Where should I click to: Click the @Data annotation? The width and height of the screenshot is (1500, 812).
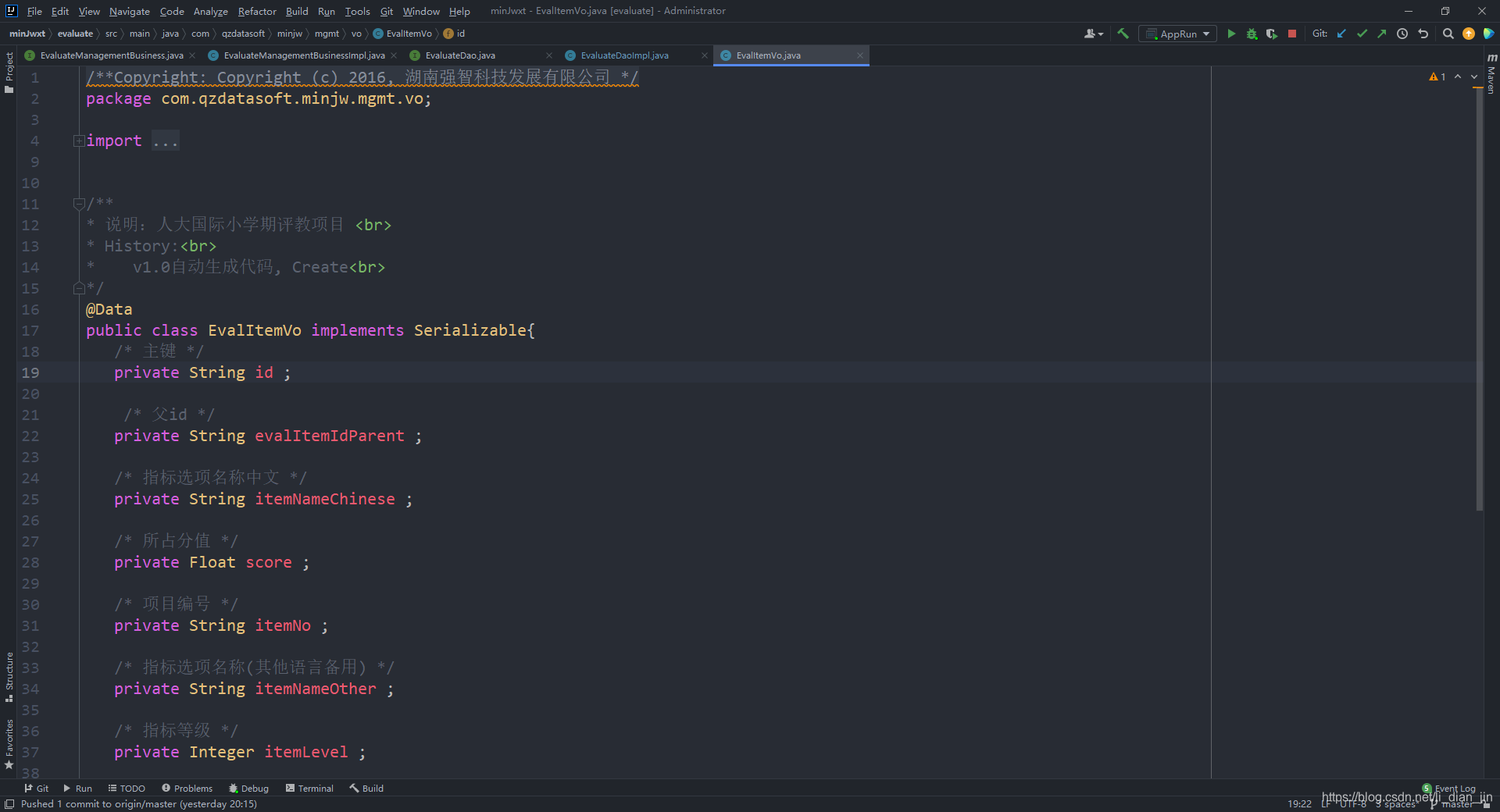click(109, 309)
